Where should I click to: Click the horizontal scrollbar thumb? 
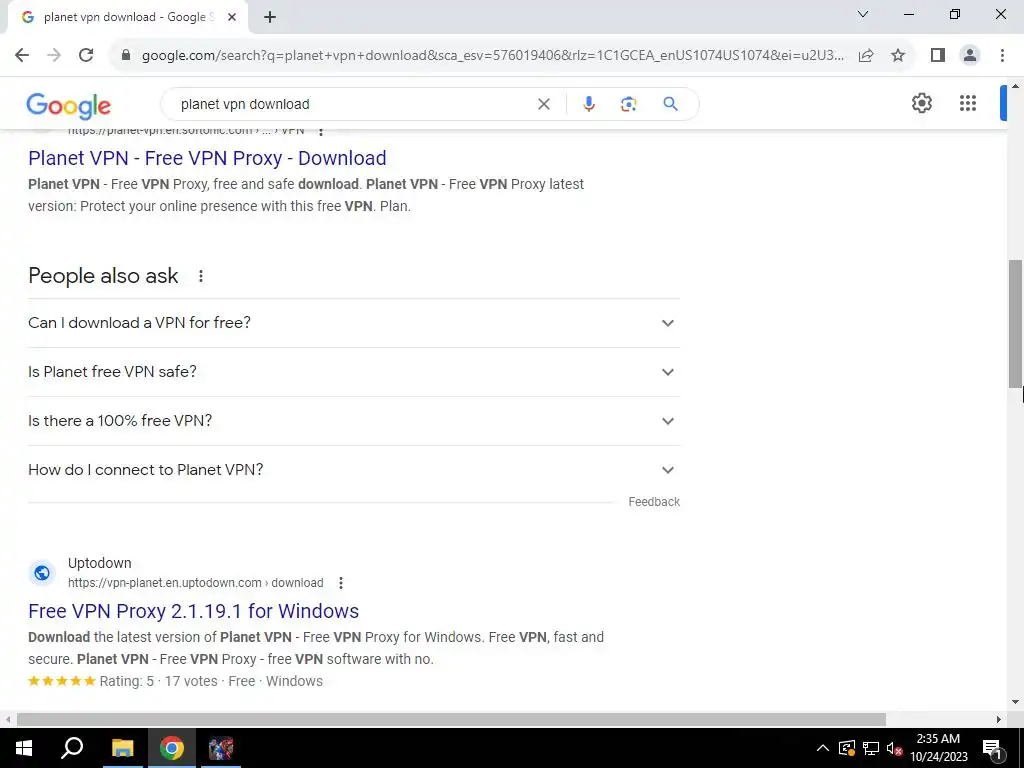(451, 720)
